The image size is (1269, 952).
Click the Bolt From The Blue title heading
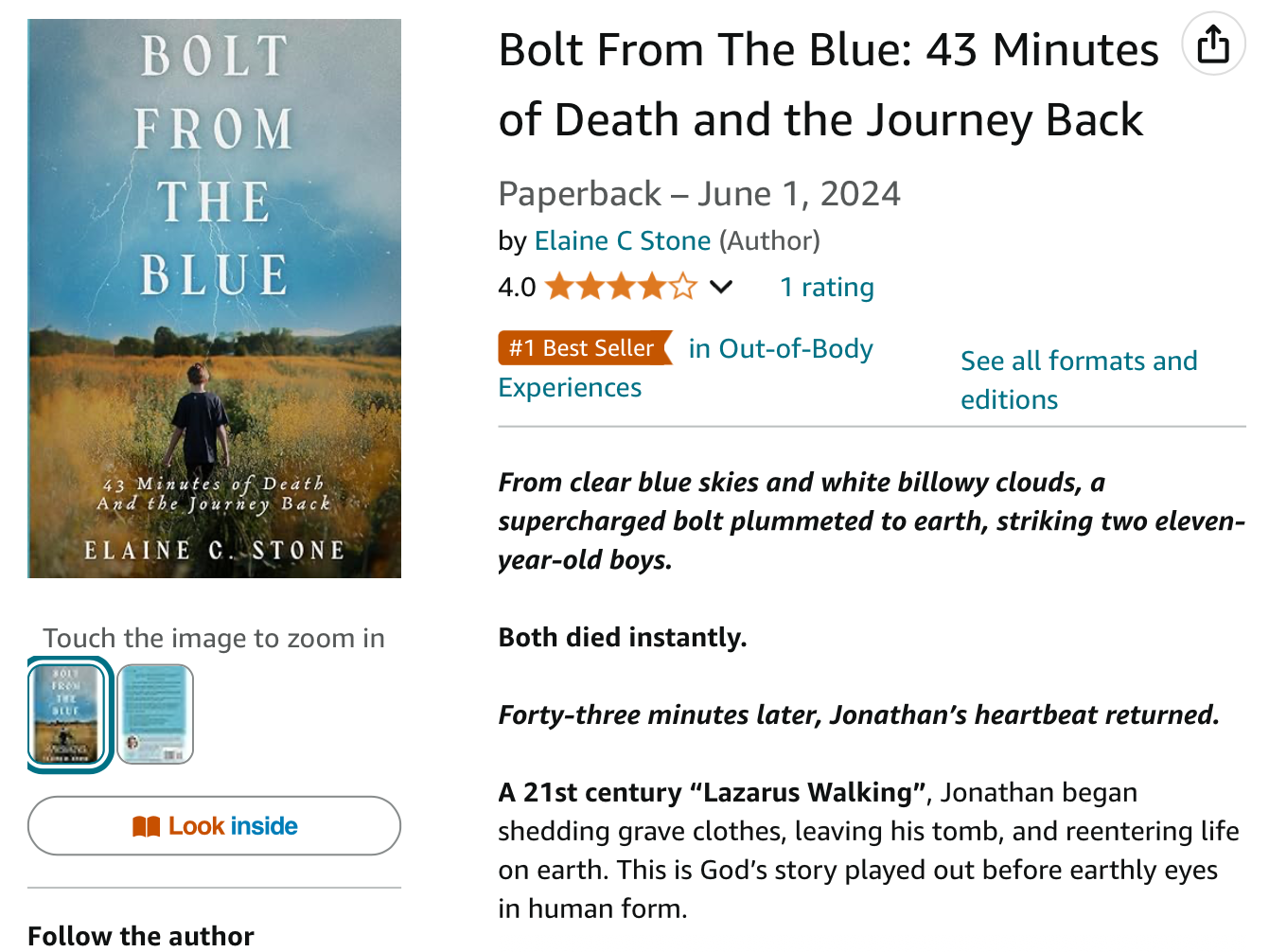(x=827, y=85)
